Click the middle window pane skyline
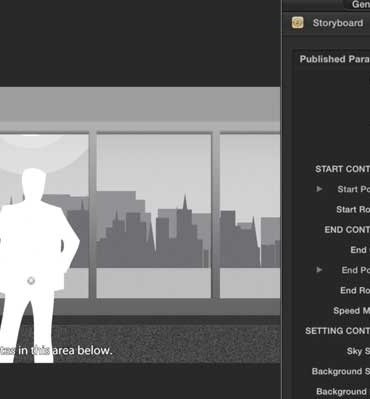Image resolution: width=370 pixels, height=399 pixels. pos(154,229)
